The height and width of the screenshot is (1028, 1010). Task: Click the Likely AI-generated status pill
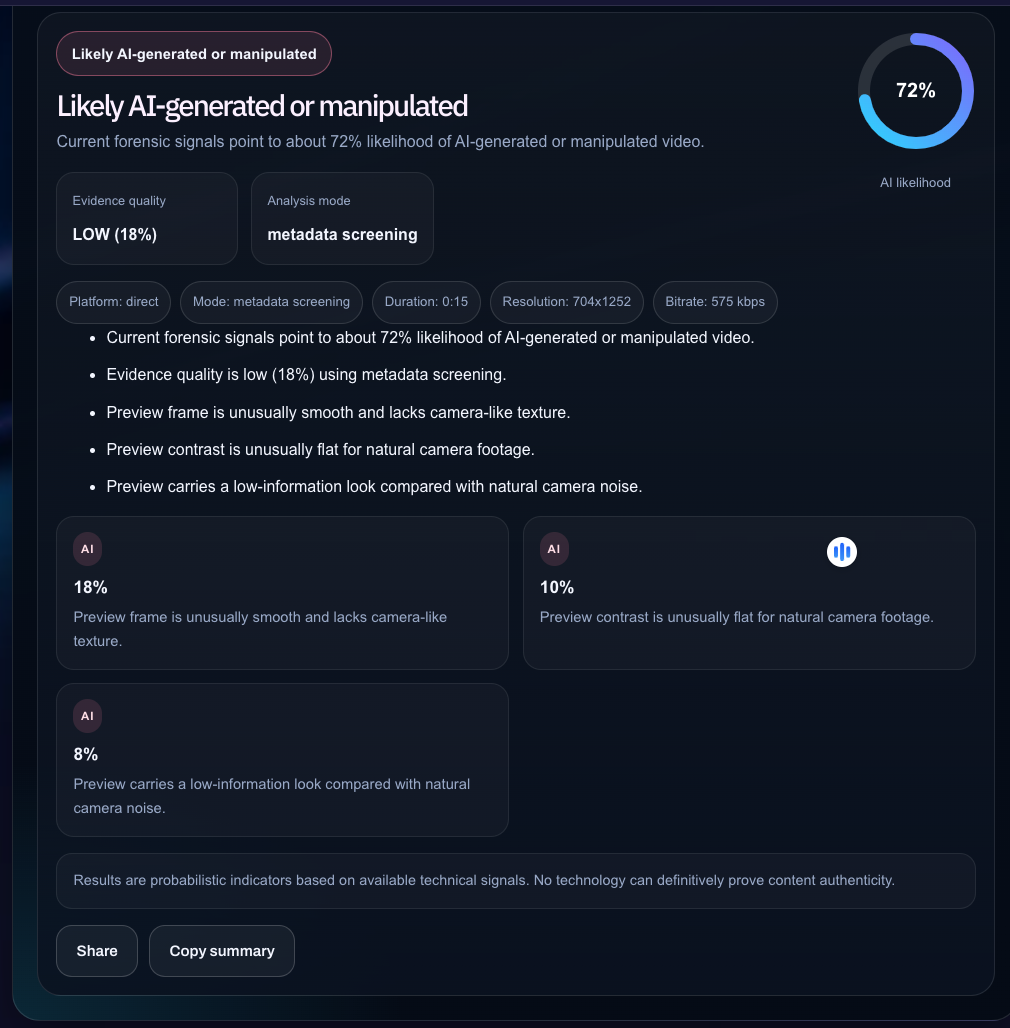(x=194, y=54)
